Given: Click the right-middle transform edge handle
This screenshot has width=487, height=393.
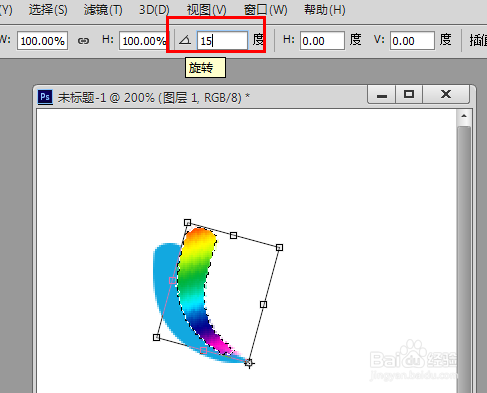Looking at the screenshot, I should pyautogui.click(x=263, y=304).
